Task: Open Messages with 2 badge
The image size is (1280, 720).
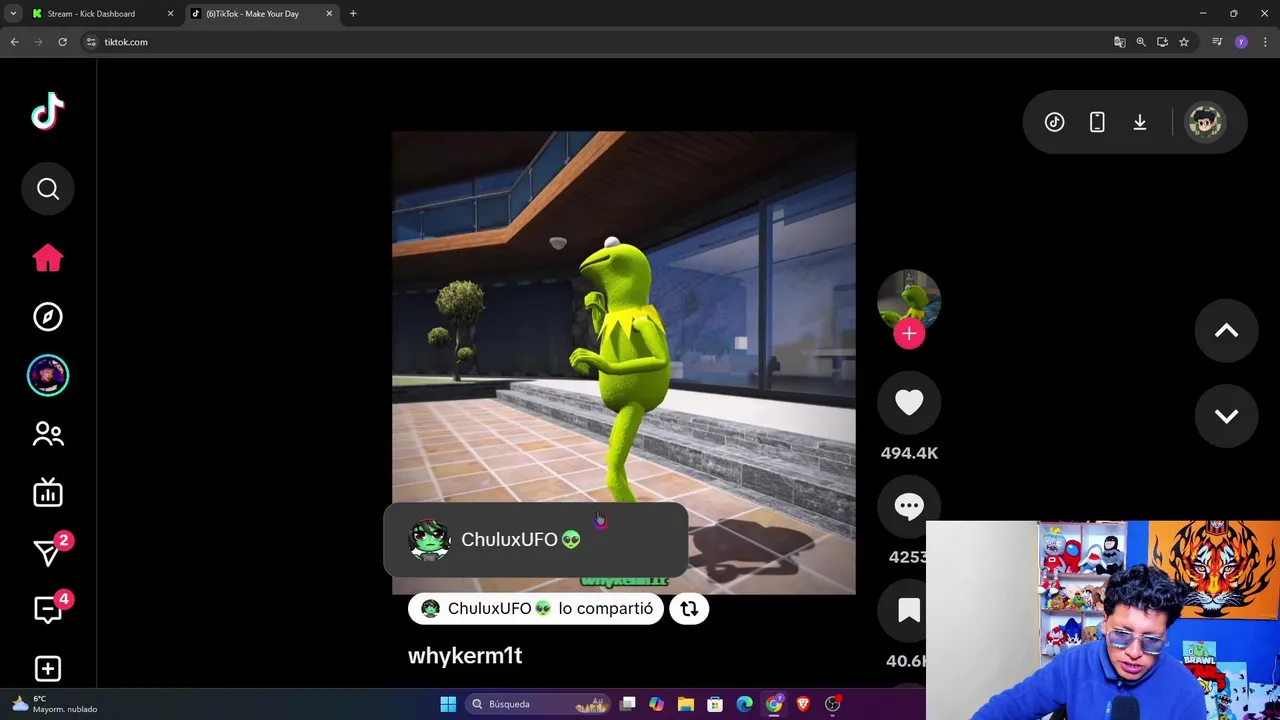Action: (x=48, y=551)
